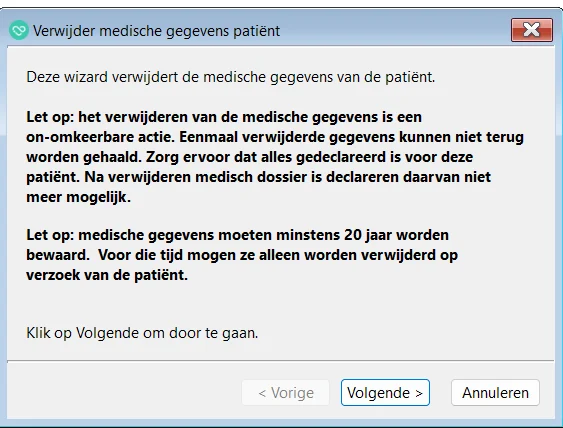Click '20 jaar' in the retention warning

(x=368, y=235)
